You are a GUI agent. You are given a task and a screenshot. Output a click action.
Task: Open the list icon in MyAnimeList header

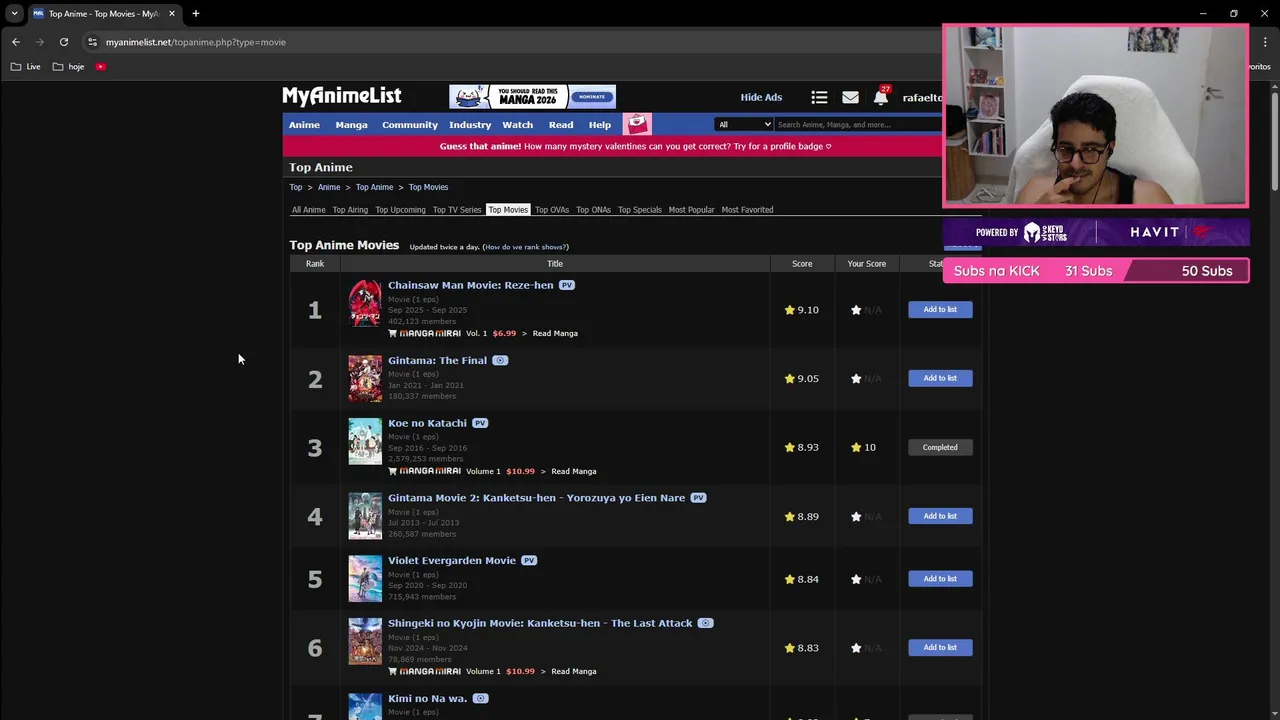tap(819, 97)
